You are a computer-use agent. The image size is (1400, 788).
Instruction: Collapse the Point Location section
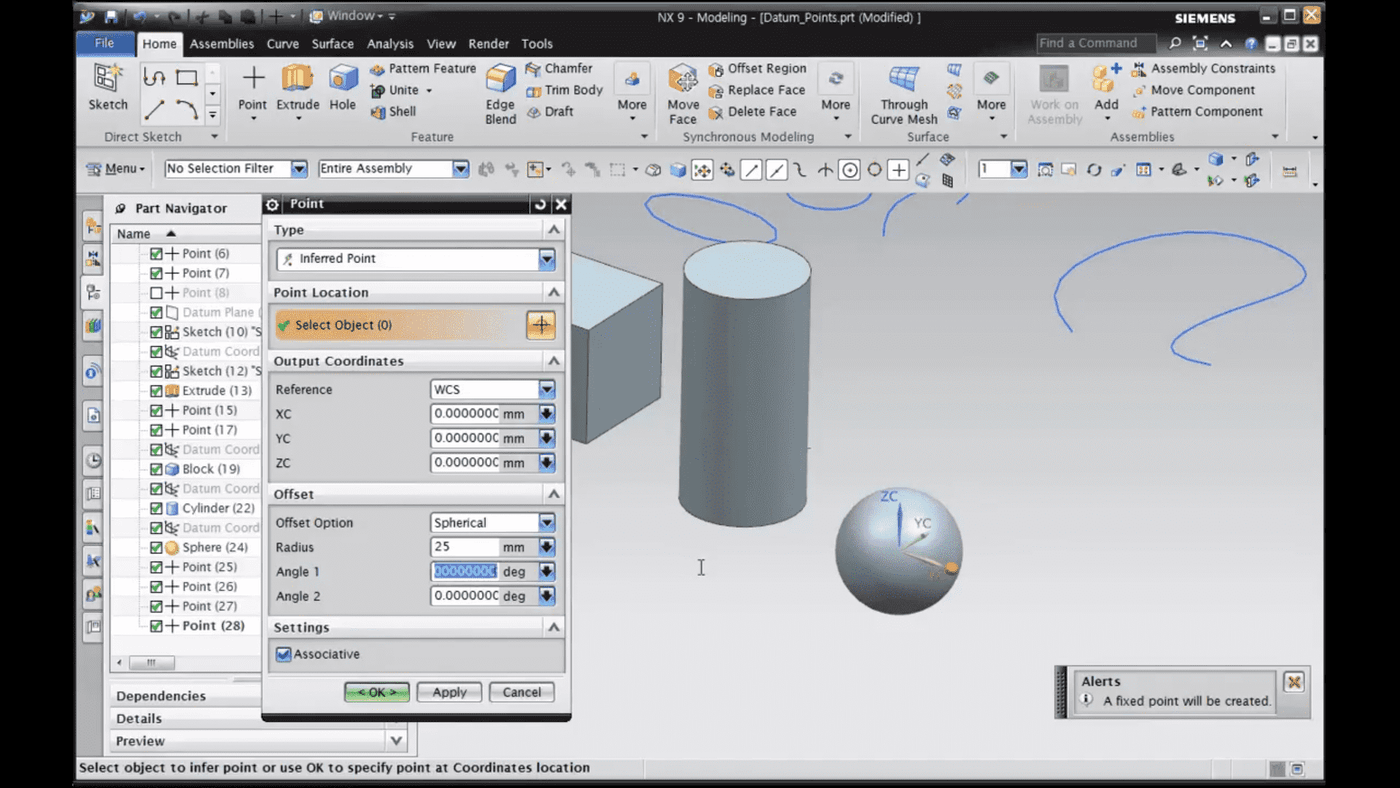point(553,292)
